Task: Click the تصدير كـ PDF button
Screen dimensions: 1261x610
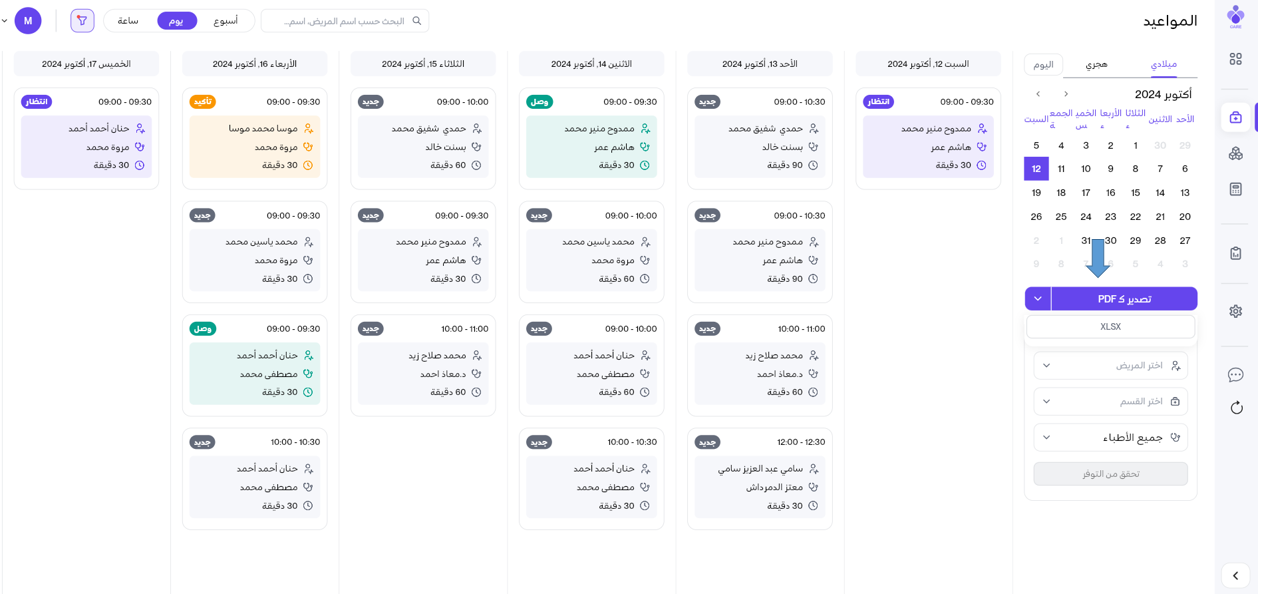Action: [x=1124, y=299]
